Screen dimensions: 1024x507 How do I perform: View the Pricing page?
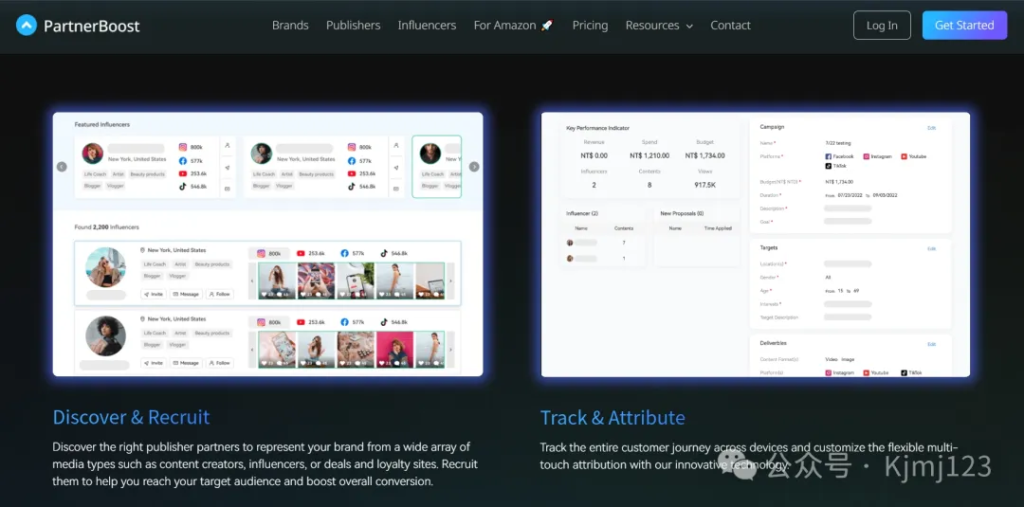590,25
